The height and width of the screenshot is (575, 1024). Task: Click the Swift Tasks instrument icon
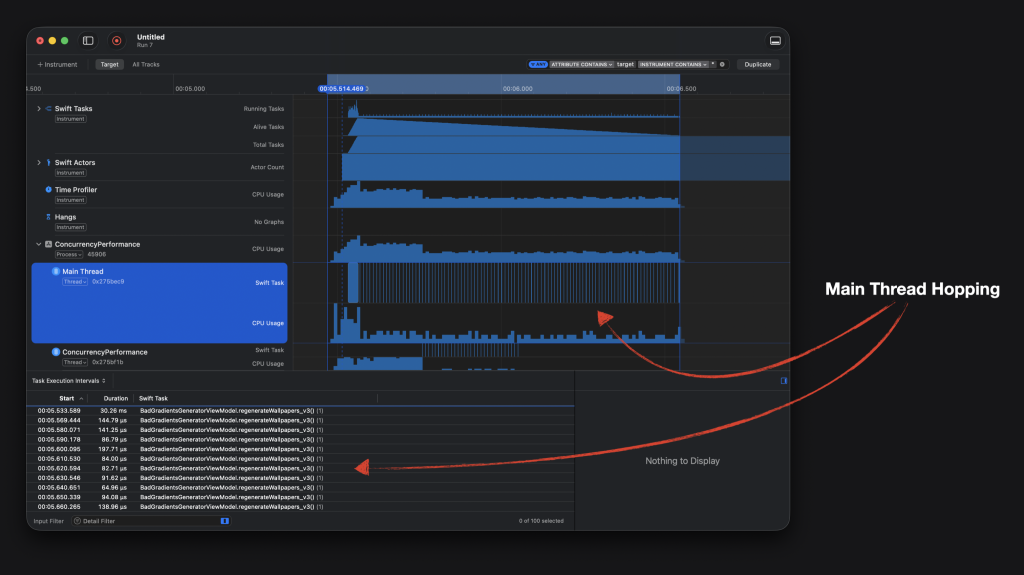tap(48, 108)
